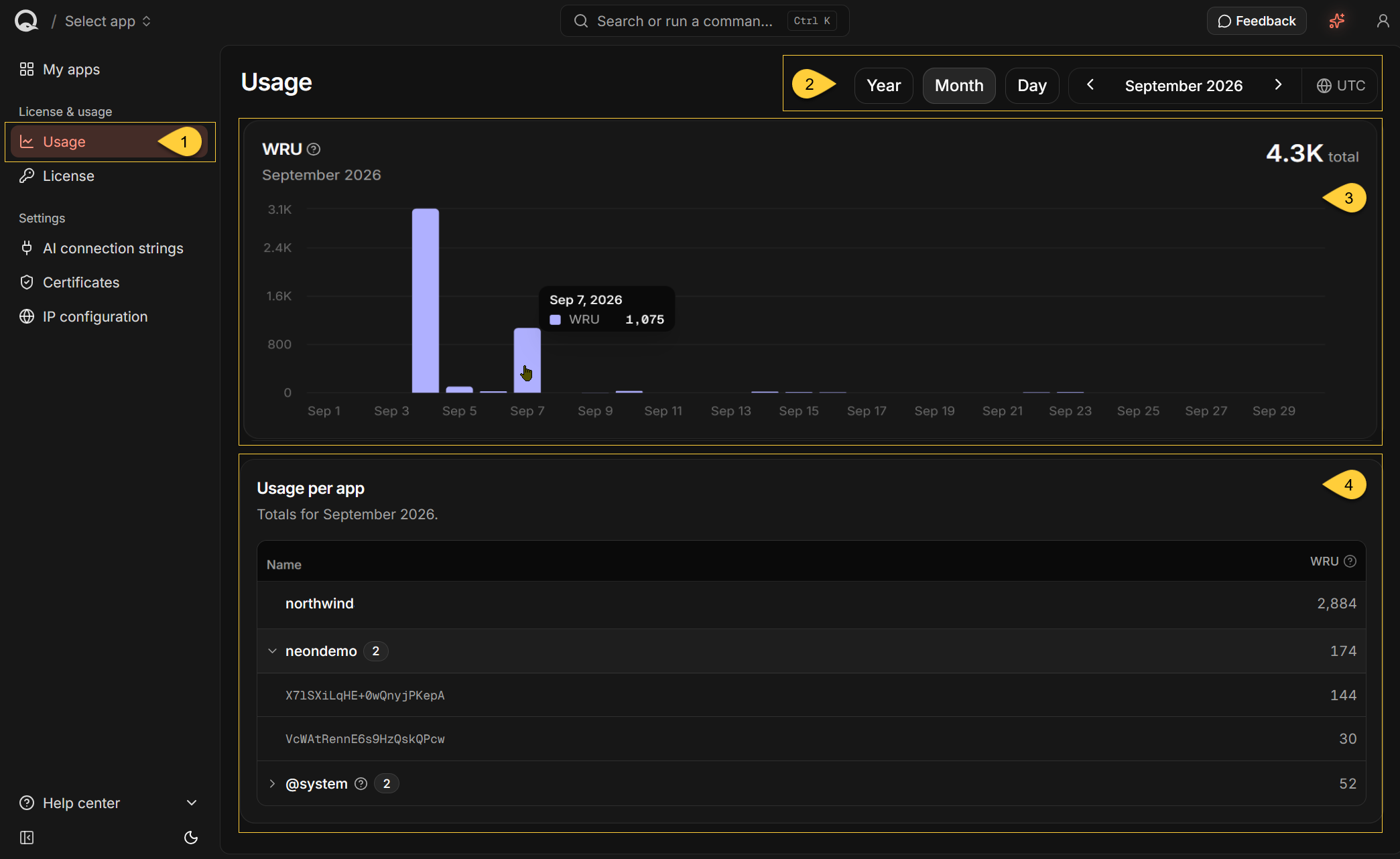Click the @system help icon
Screen dimensions: 1400x859
tap(361, 783)
